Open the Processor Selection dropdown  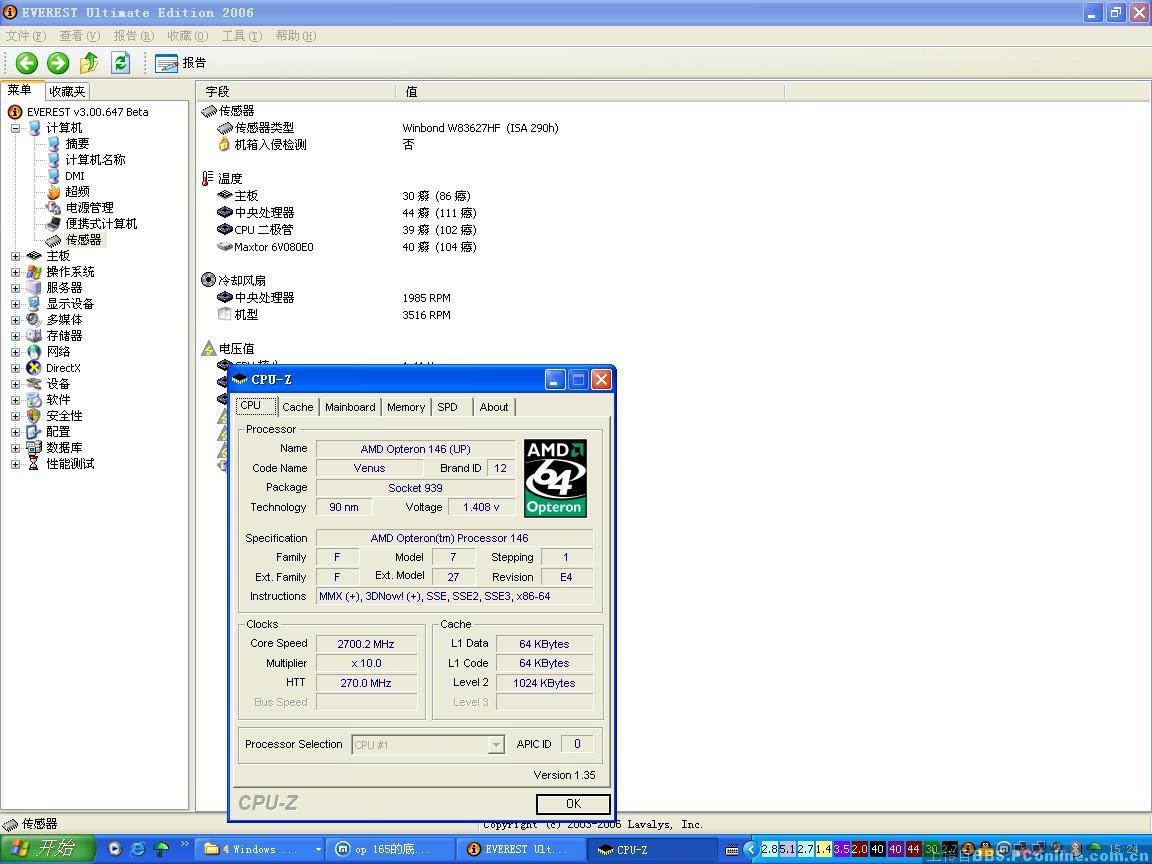pos(496,745)
